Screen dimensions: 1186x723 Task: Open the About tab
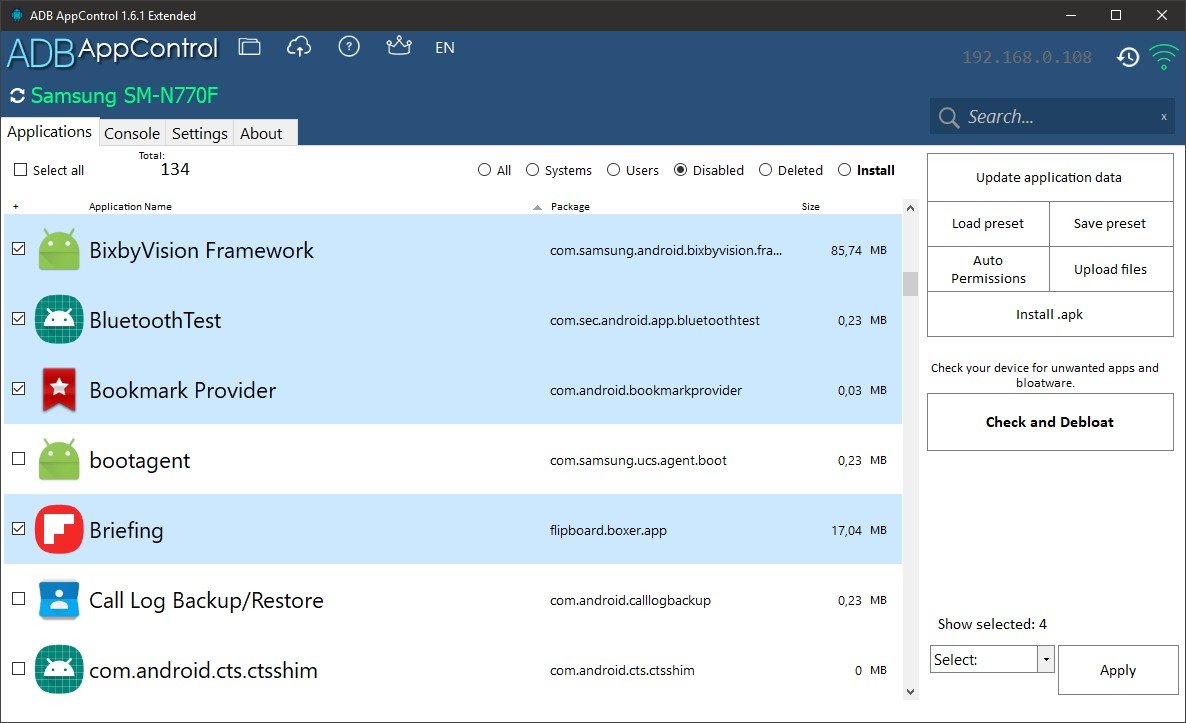click(x=261, y=133)
